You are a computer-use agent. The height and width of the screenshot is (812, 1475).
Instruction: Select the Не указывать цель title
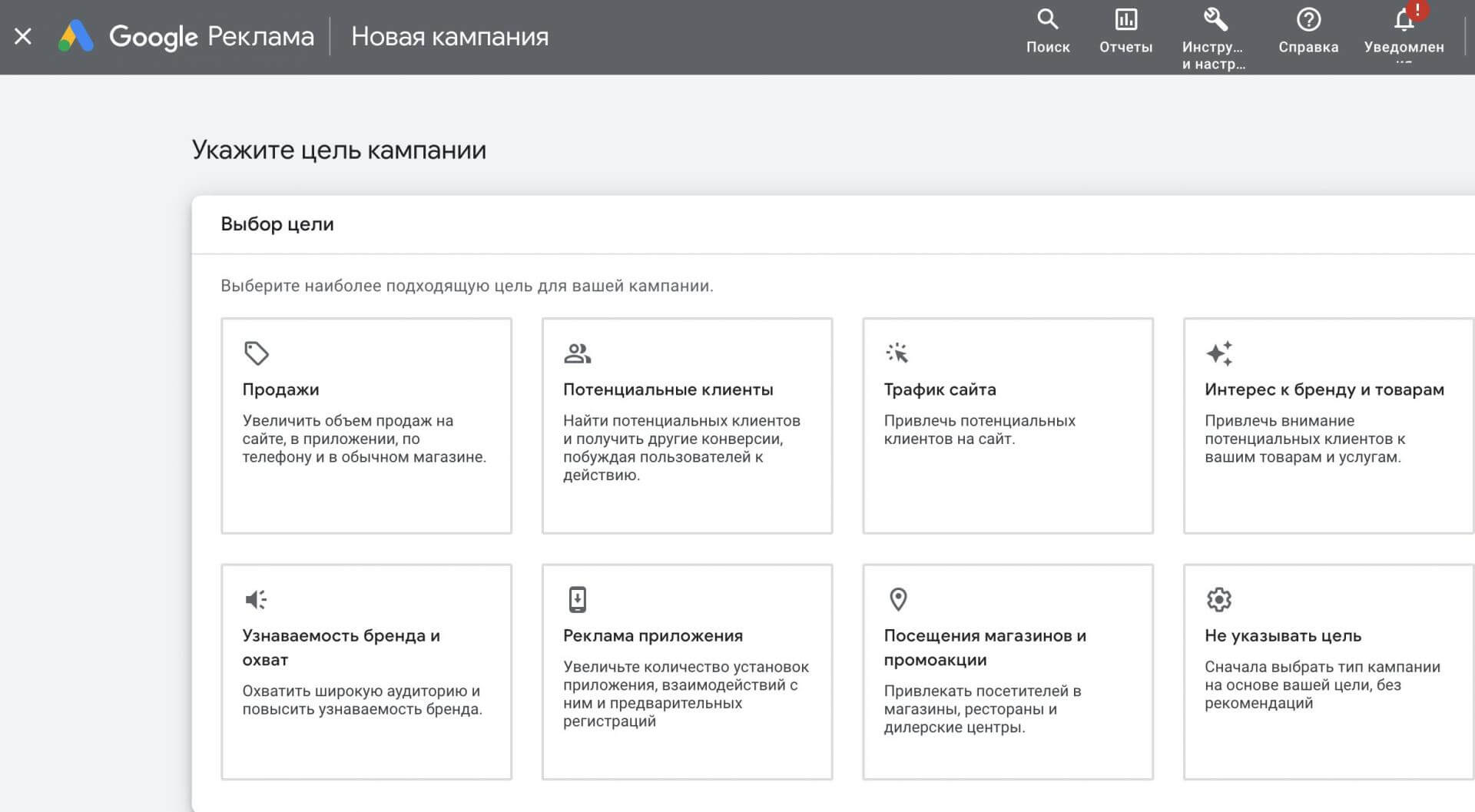(1283, 635)
